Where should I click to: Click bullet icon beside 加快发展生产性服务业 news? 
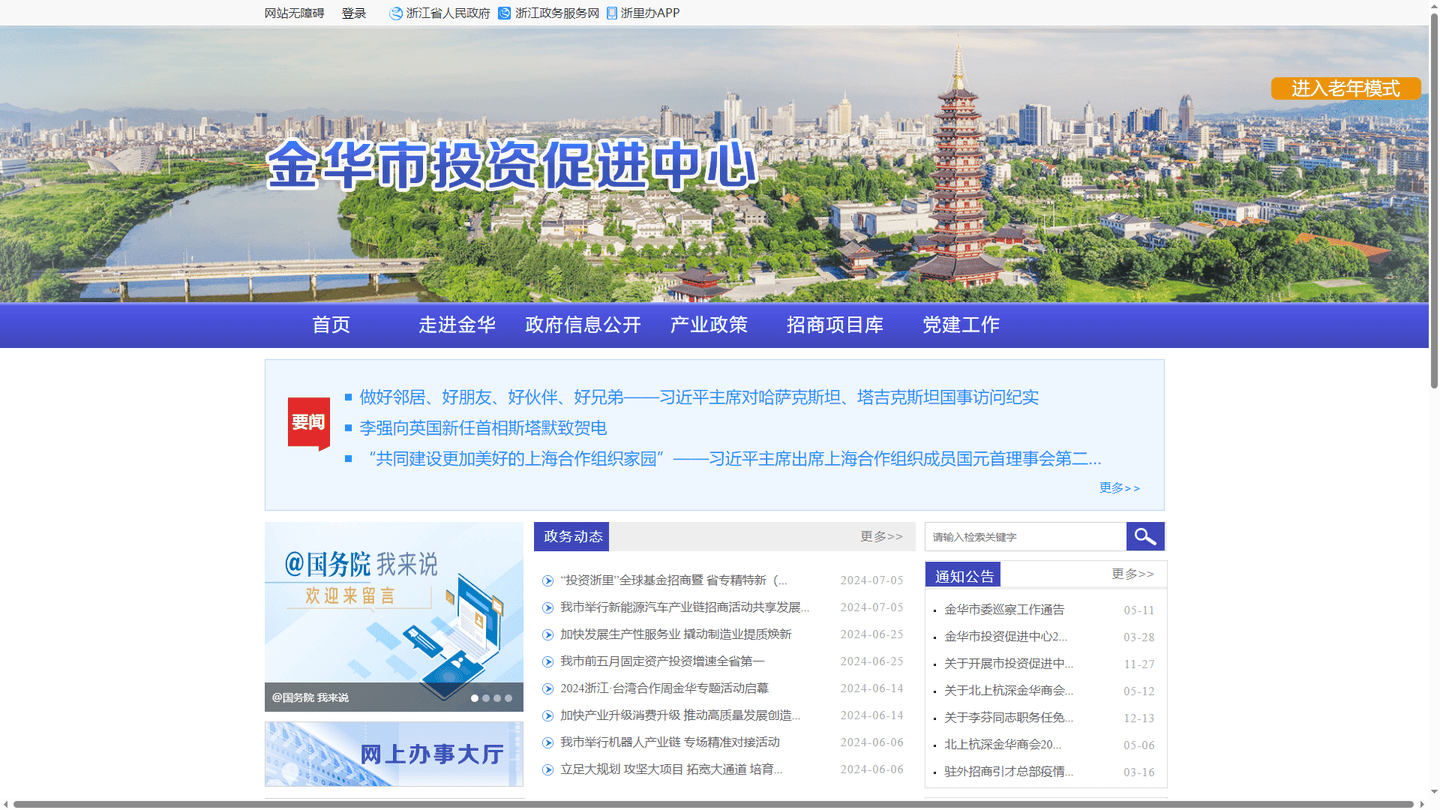point(548,635)
